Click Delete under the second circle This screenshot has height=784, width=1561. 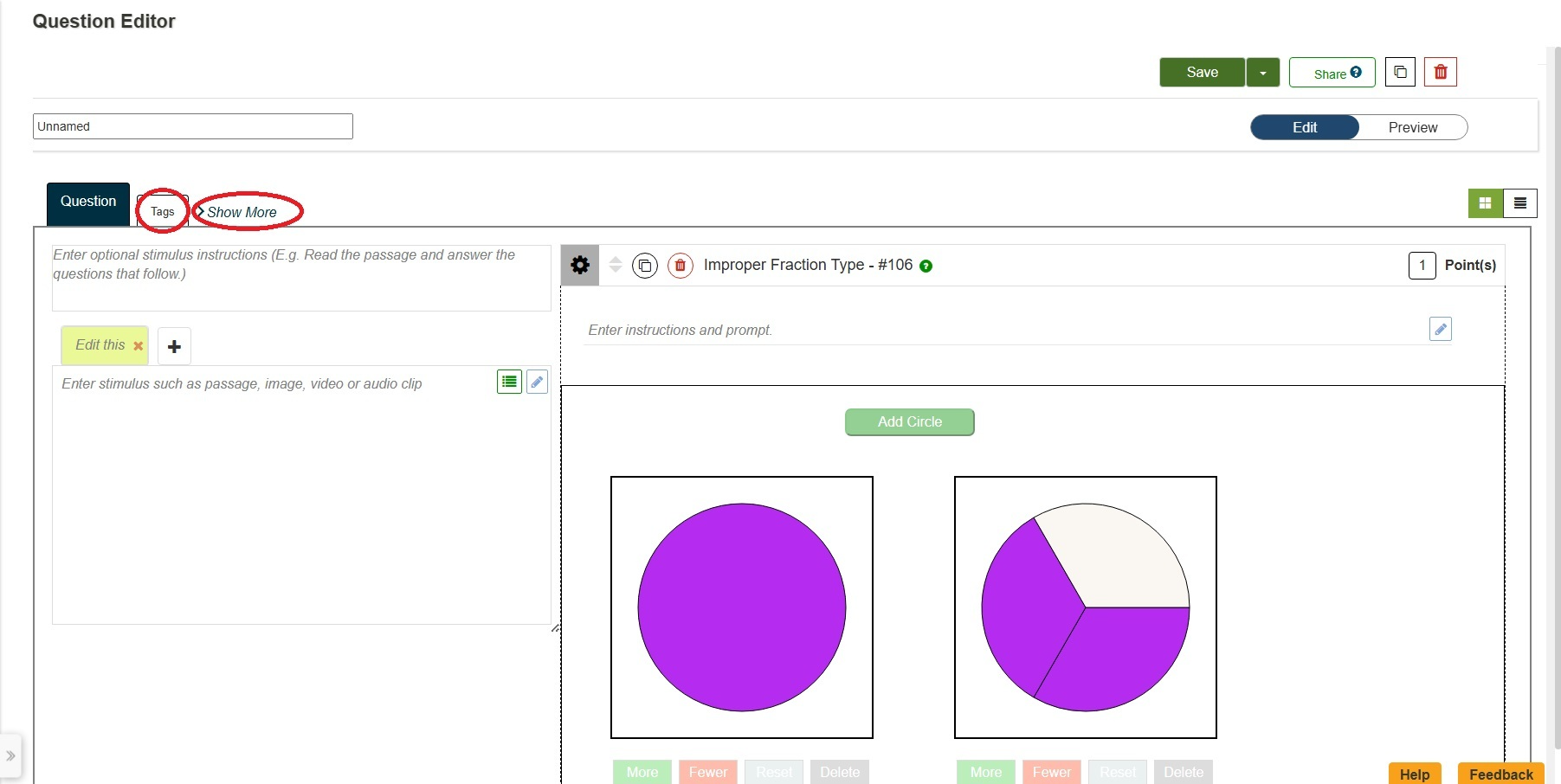[1184, 772]
